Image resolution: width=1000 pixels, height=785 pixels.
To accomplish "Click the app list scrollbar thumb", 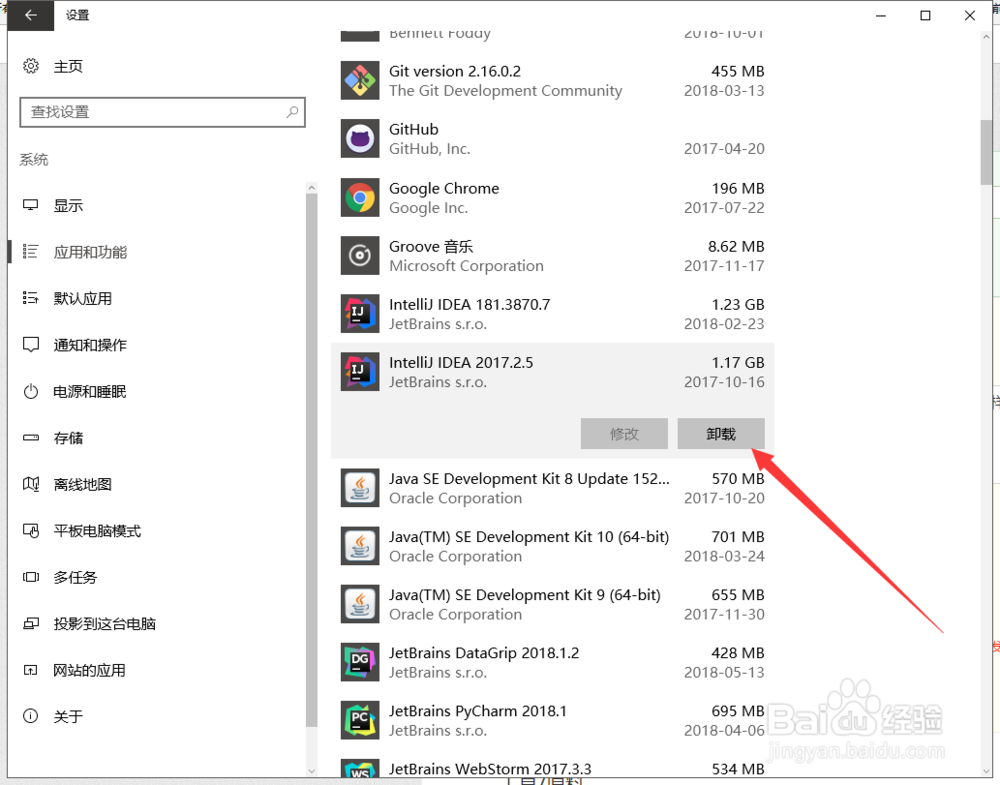I will (987, 152).
